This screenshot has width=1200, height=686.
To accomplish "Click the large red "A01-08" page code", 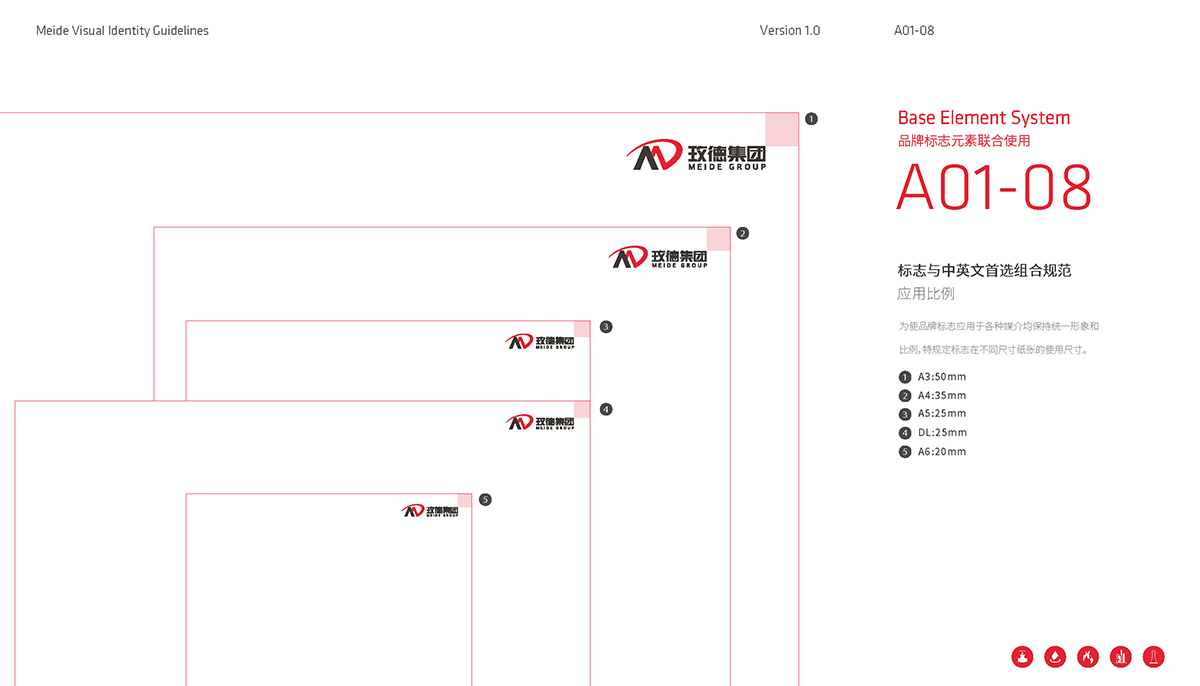I will pos(993,188).
